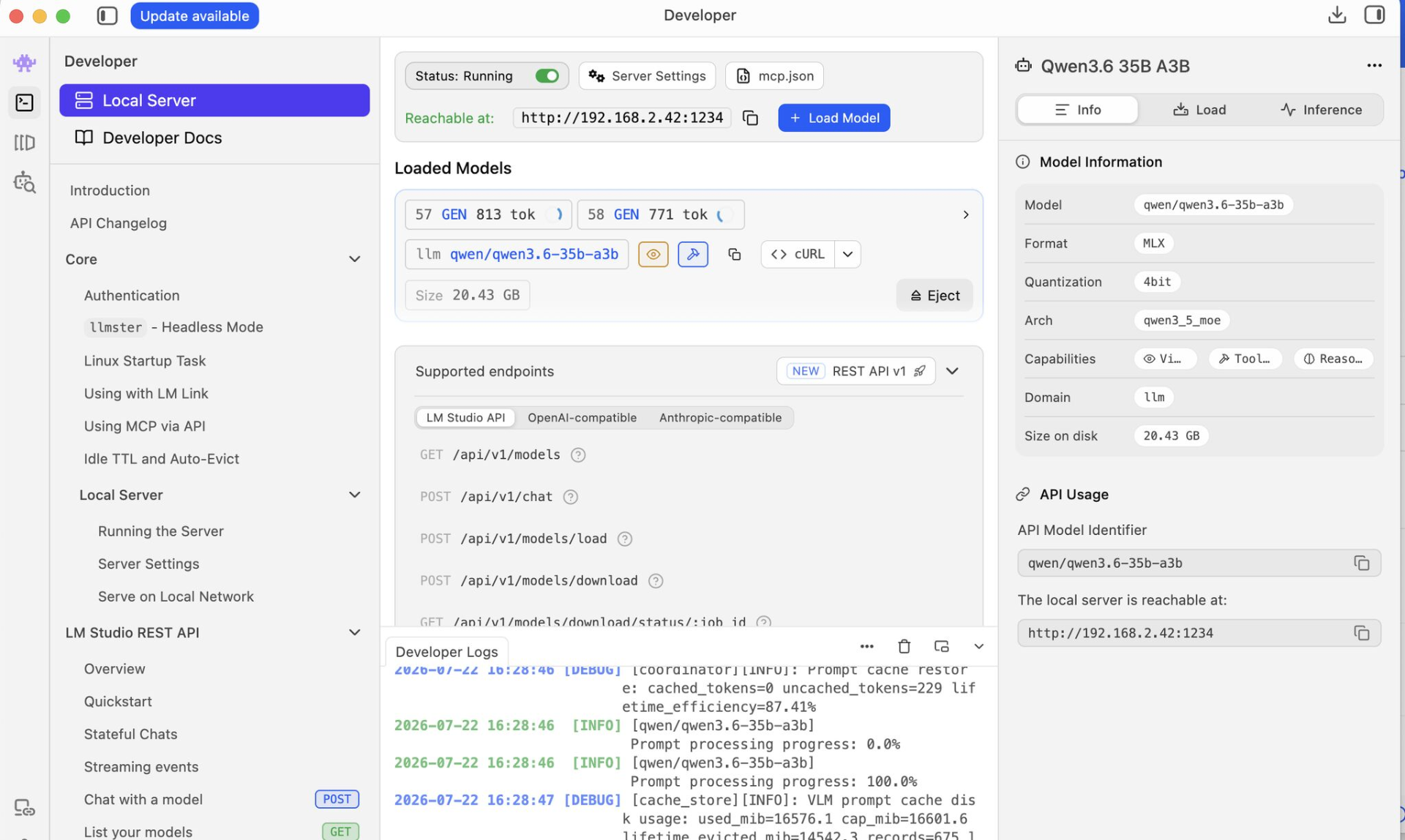Collapse the Developer Logs panel

click(x=978, y=646)
